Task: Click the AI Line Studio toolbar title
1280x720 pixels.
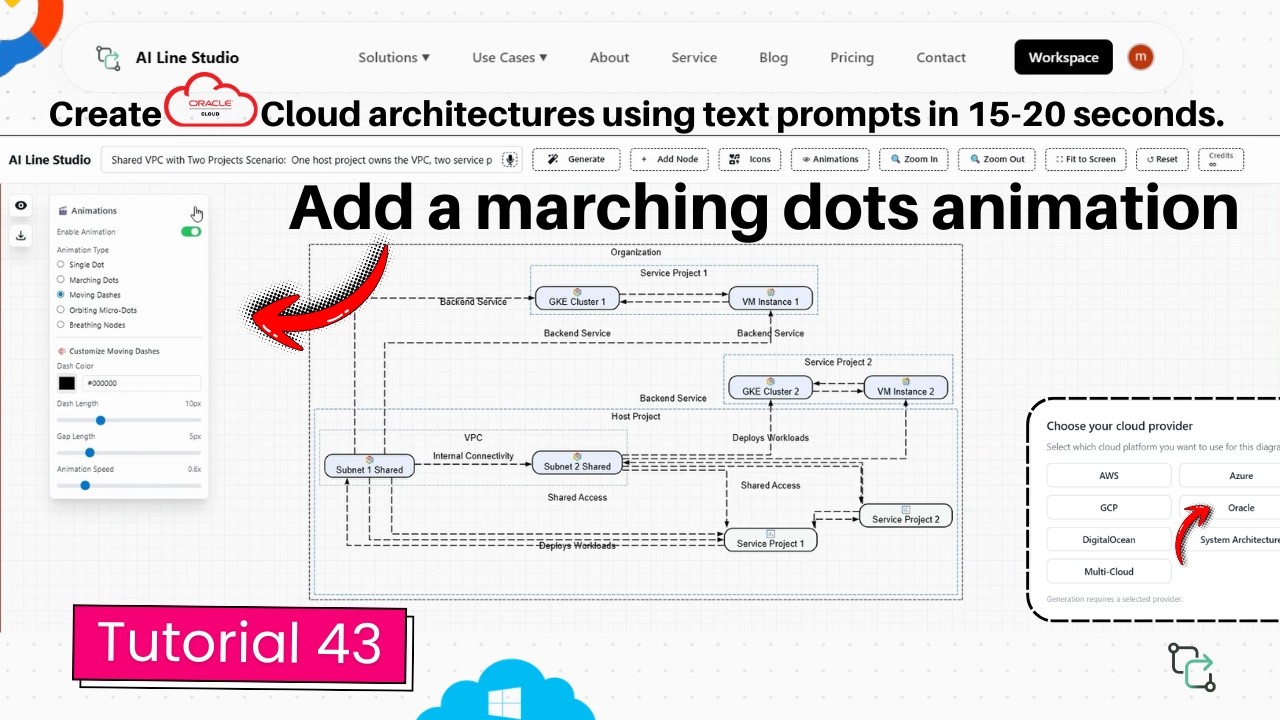Action: 50,160
